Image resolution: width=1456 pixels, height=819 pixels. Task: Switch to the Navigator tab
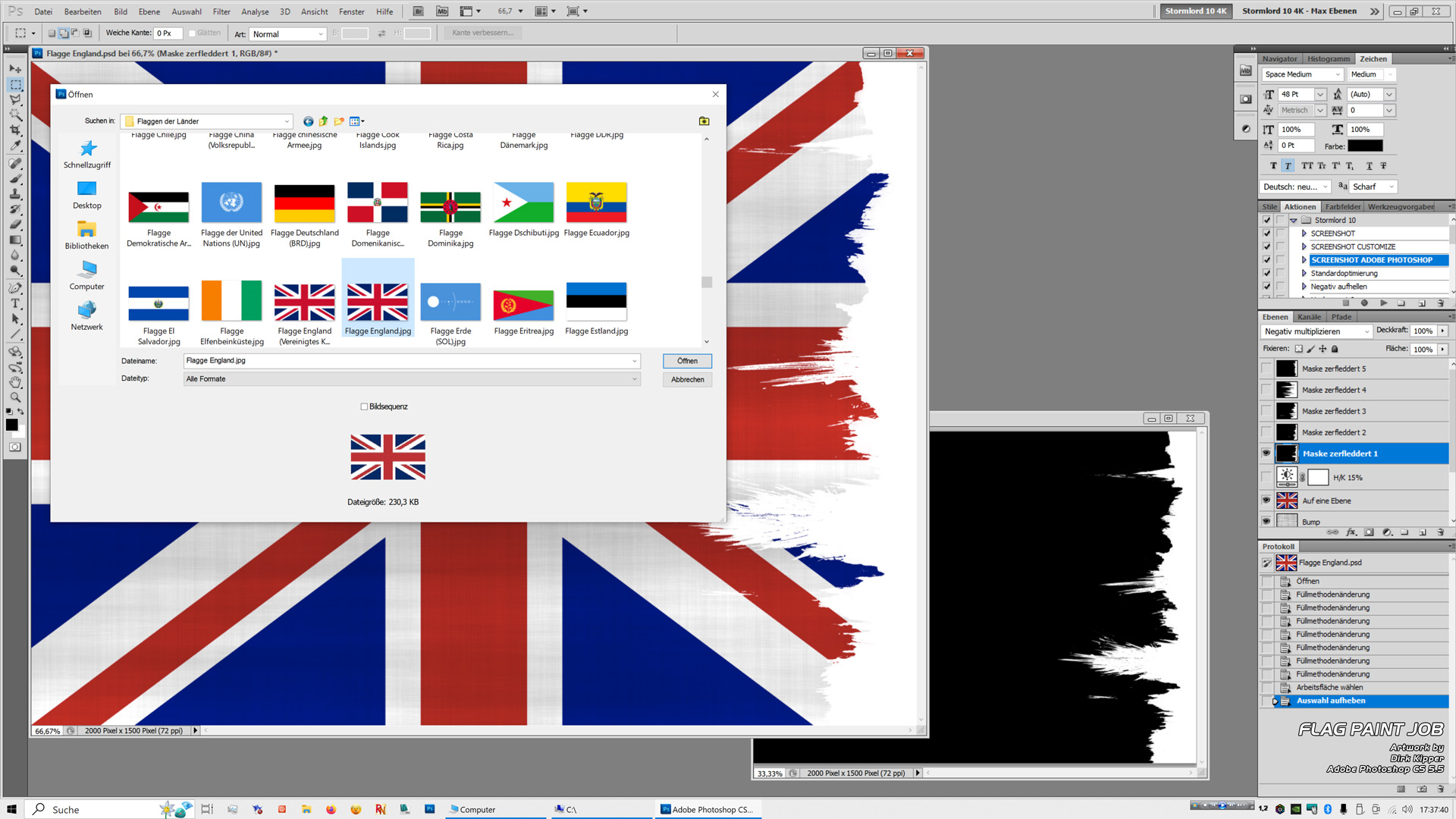1280,58
